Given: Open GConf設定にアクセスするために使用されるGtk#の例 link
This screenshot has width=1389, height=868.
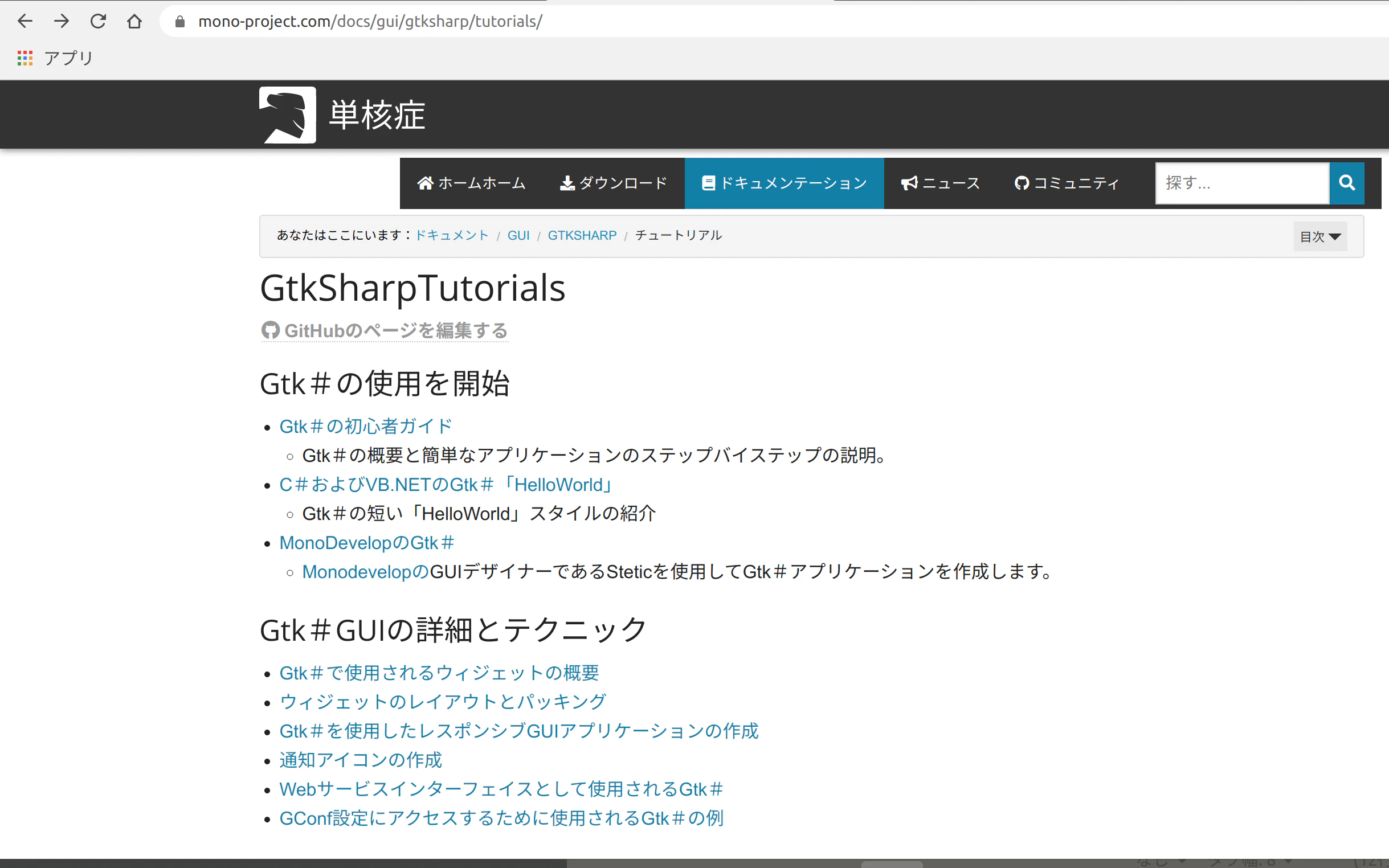Looking at the screenshot, I should [x=501, y=818].
